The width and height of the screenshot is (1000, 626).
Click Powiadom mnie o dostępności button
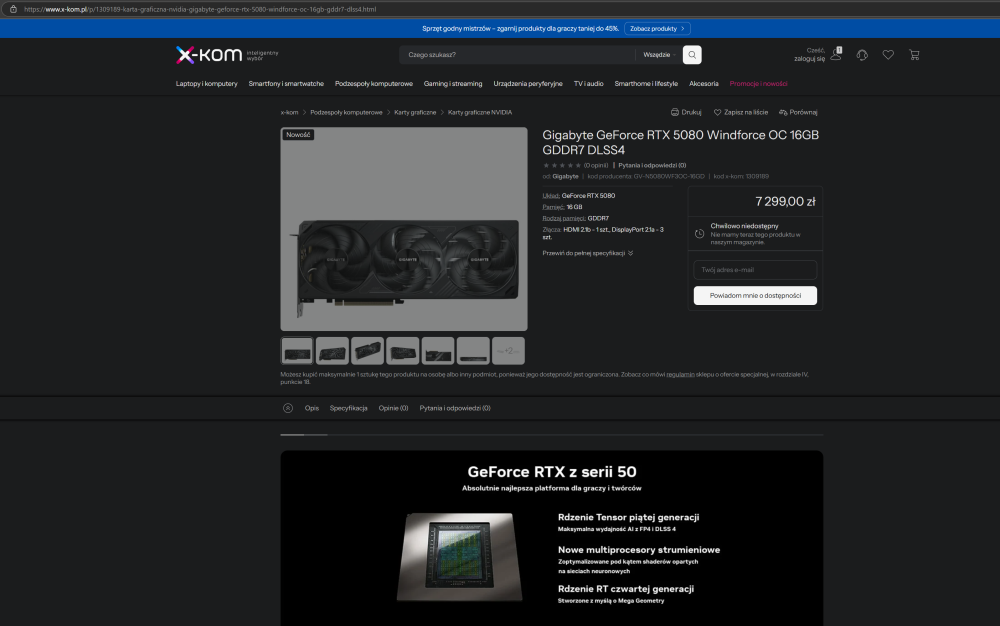[755, 295]
